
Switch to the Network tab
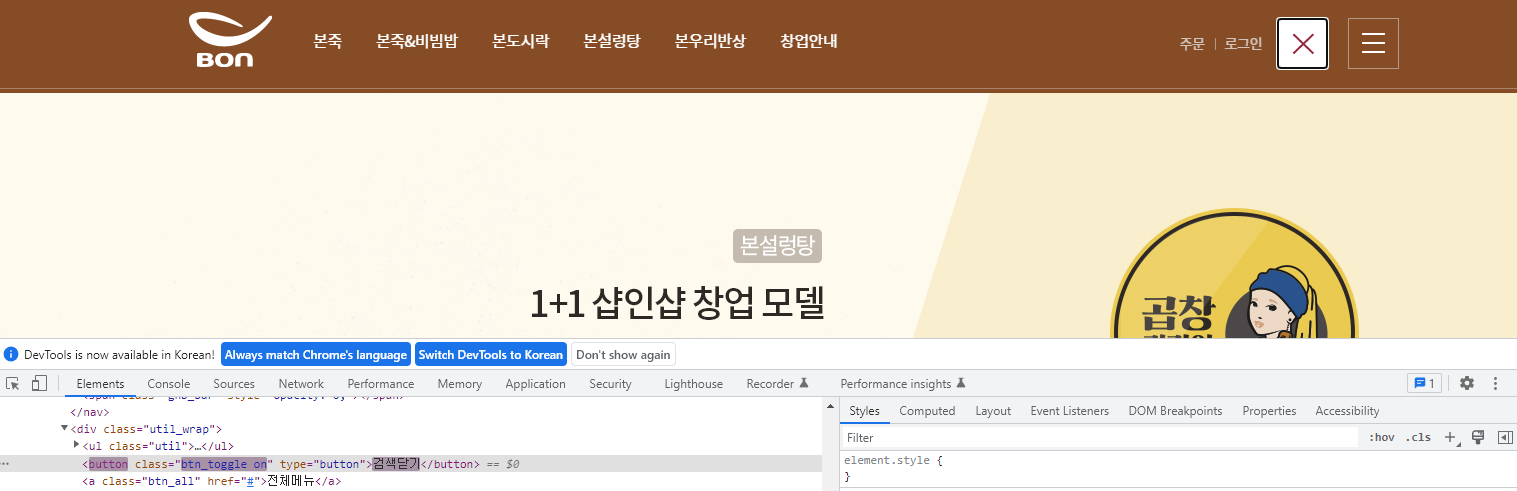301,383
